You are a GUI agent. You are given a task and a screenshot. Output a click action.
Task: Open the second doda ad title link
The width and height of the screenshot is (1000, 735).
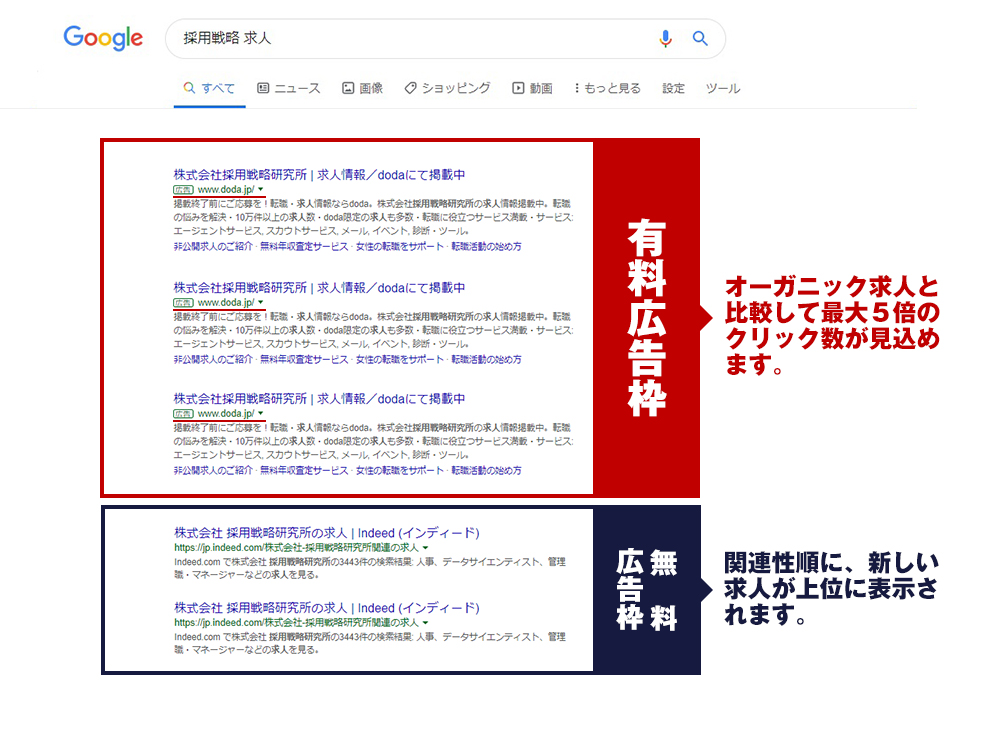(319, 287)
